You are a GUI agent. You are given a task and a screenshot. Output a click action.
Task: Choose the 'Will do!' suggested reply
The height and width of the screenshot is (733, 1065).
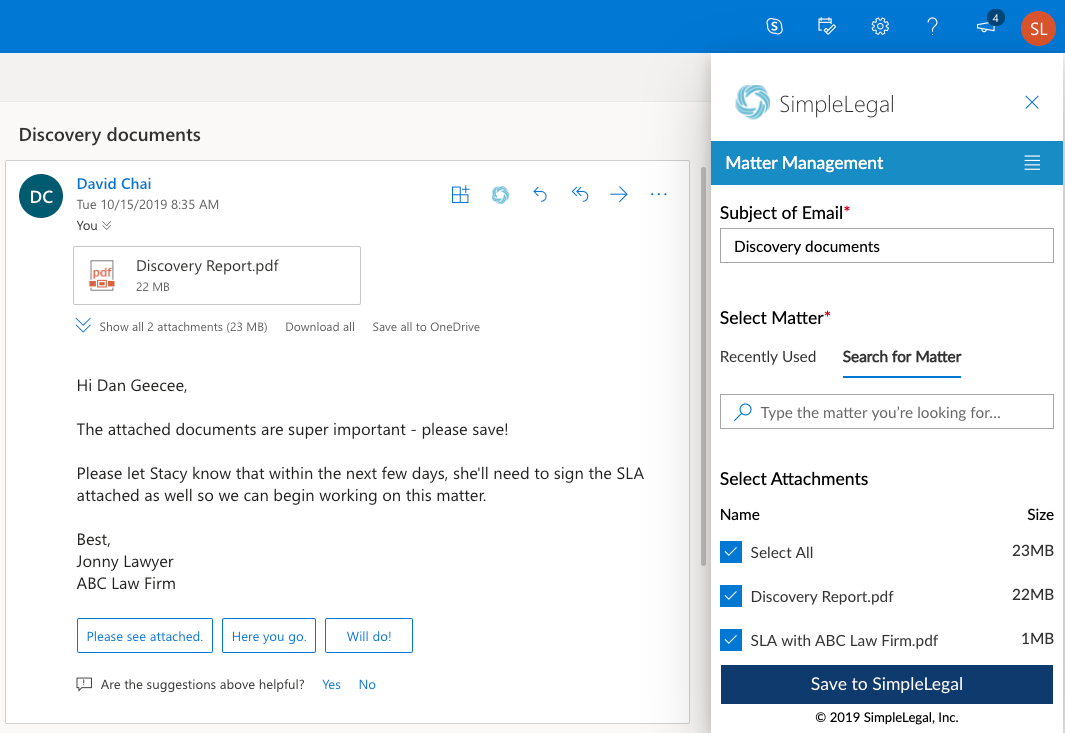(369, 636)
